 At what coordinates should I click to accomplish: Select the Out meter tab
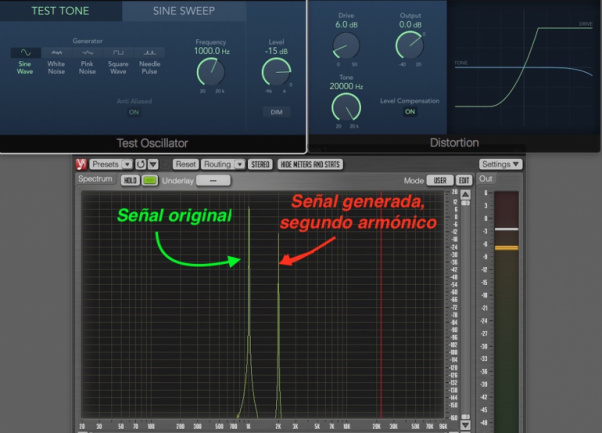[x=486, y=179]
